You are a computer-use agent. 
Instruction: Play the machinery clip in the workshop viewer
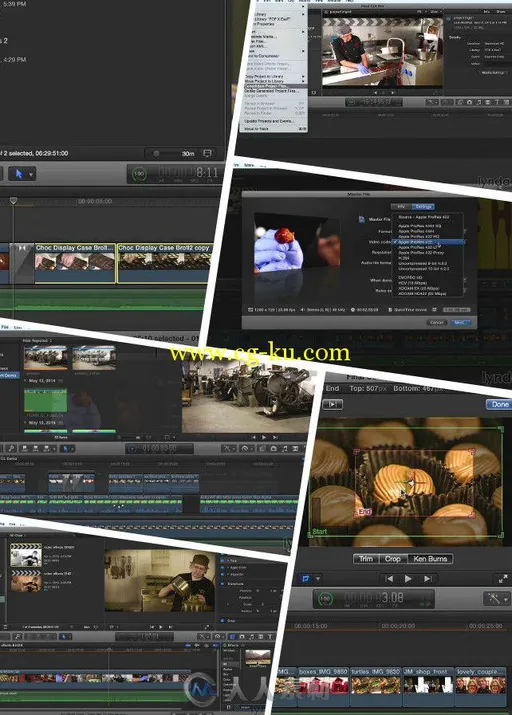[x=264, y=437]
